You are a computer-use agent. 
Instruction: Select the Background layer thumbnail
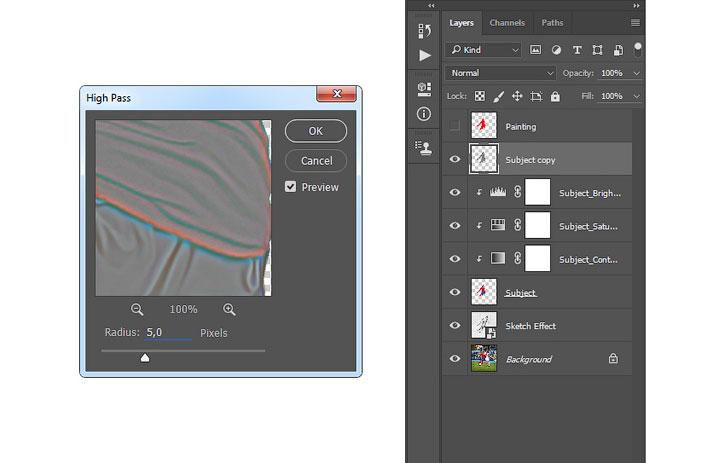pyautogui.click(x=484, y=358)
